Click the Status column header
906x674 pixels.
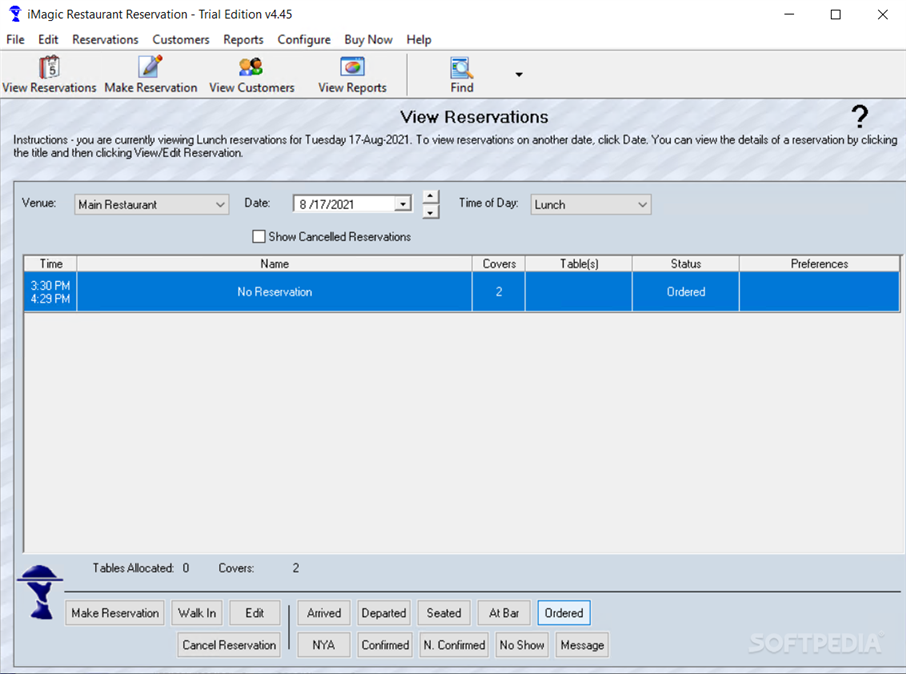tap(685, 264)
